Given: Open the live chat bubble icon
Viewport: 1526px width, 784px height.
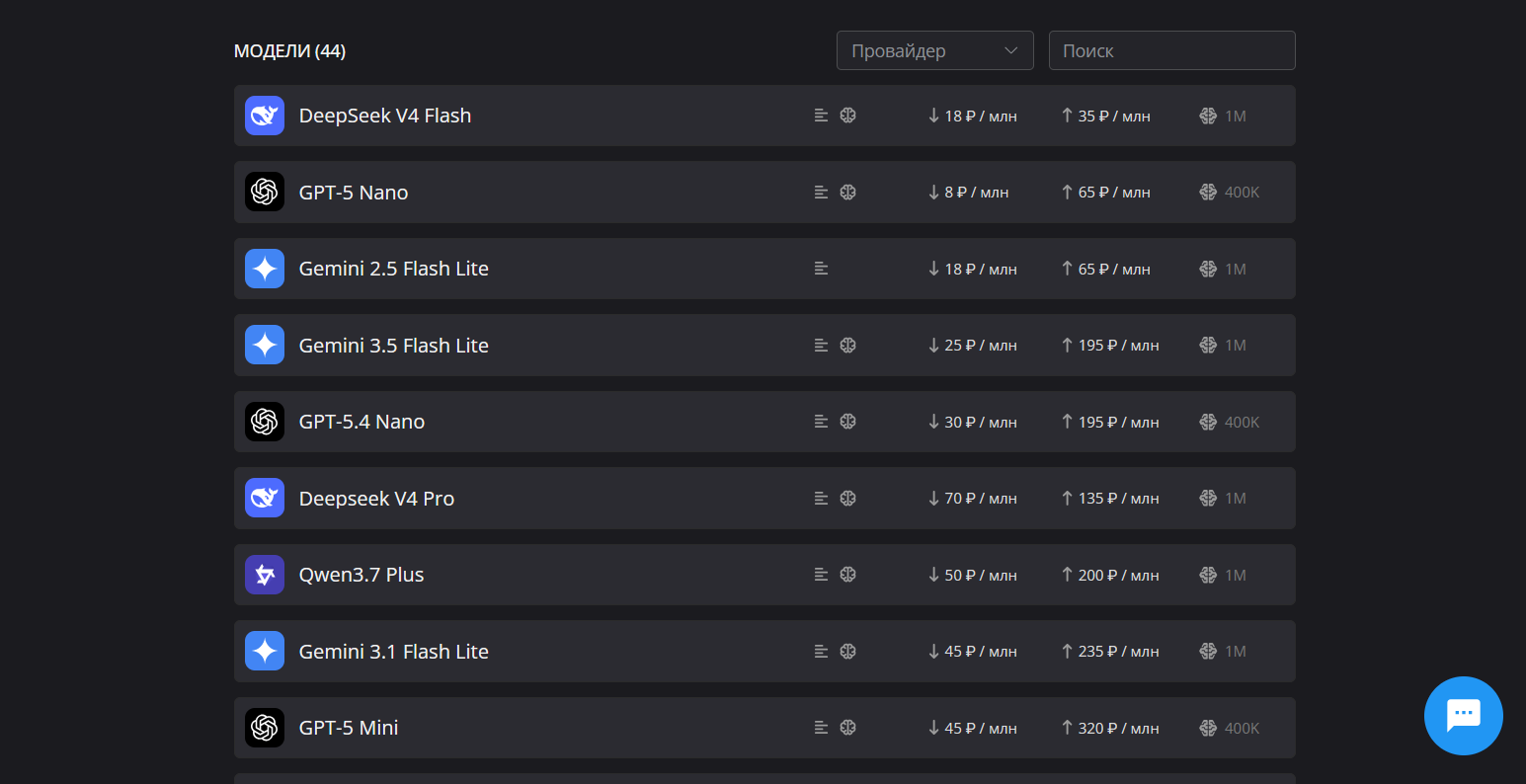Looking at the screenshot, I should click(x=1463, y=715).
